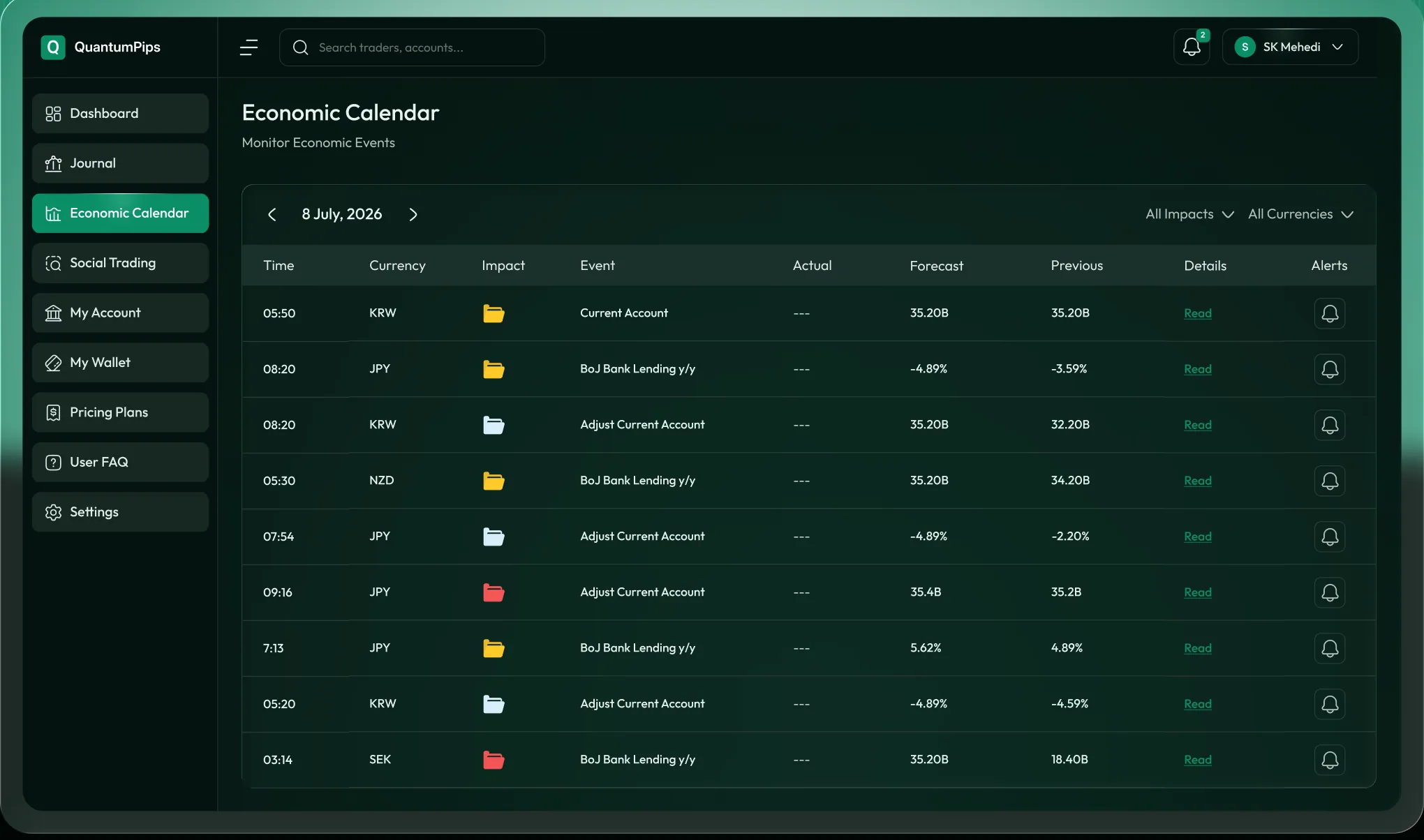Open Settings in sidebar
The height and width of the screenshot is (840, 1424).
120,512
